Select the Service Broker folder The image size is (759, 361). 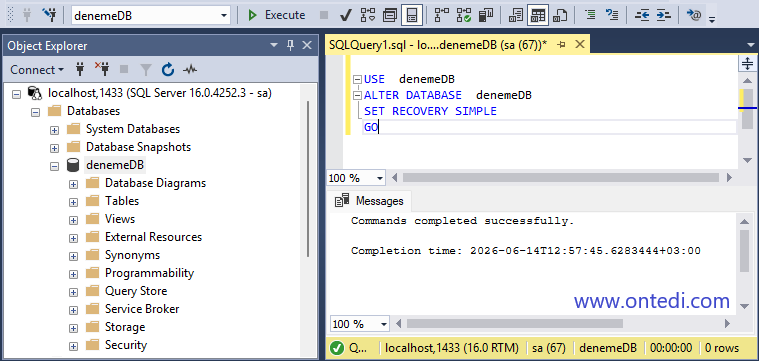[x=142, y=309]
